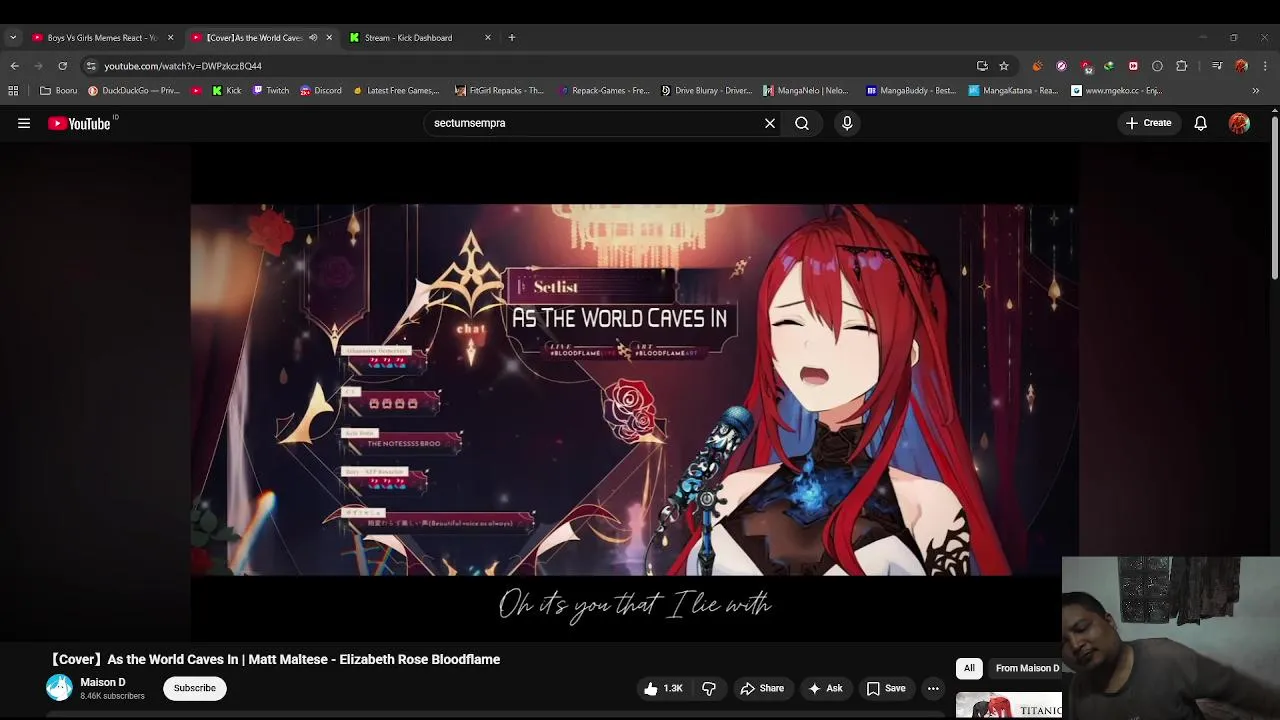
Task: Run search with the magnifier button
Action: (x=802, y=123)
